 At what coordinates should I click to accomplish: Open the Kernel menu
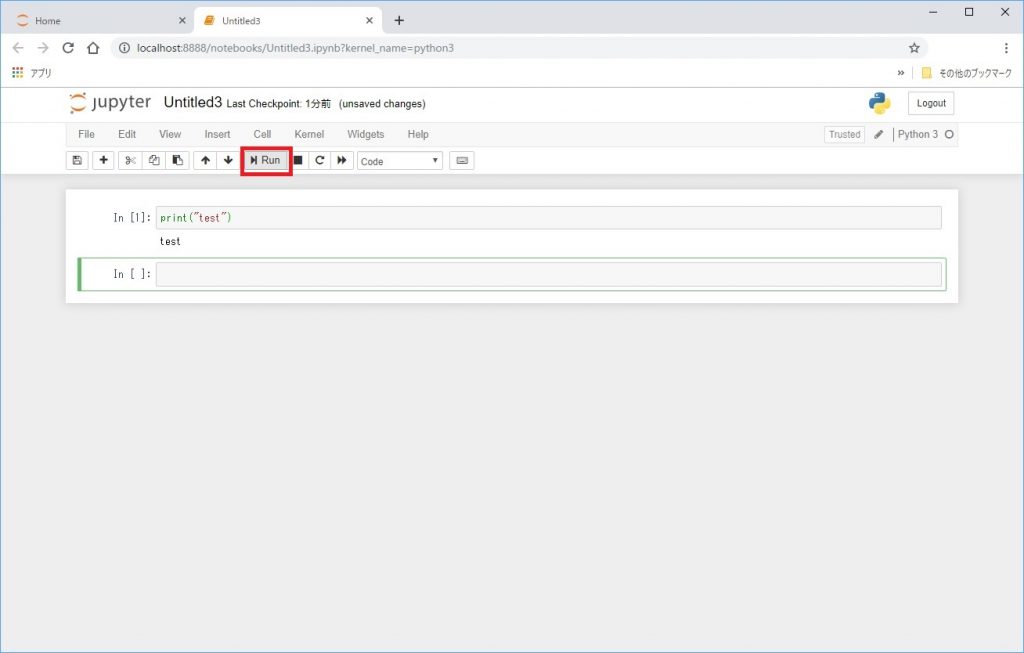coord(309,135)
